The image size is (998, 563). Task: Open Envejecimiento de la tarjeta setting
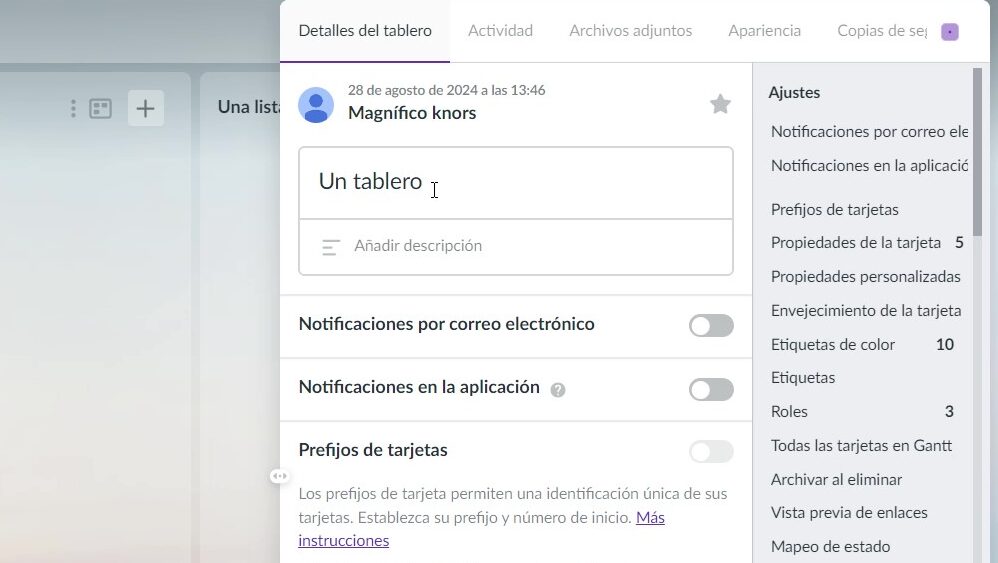[x=866, y=310]
